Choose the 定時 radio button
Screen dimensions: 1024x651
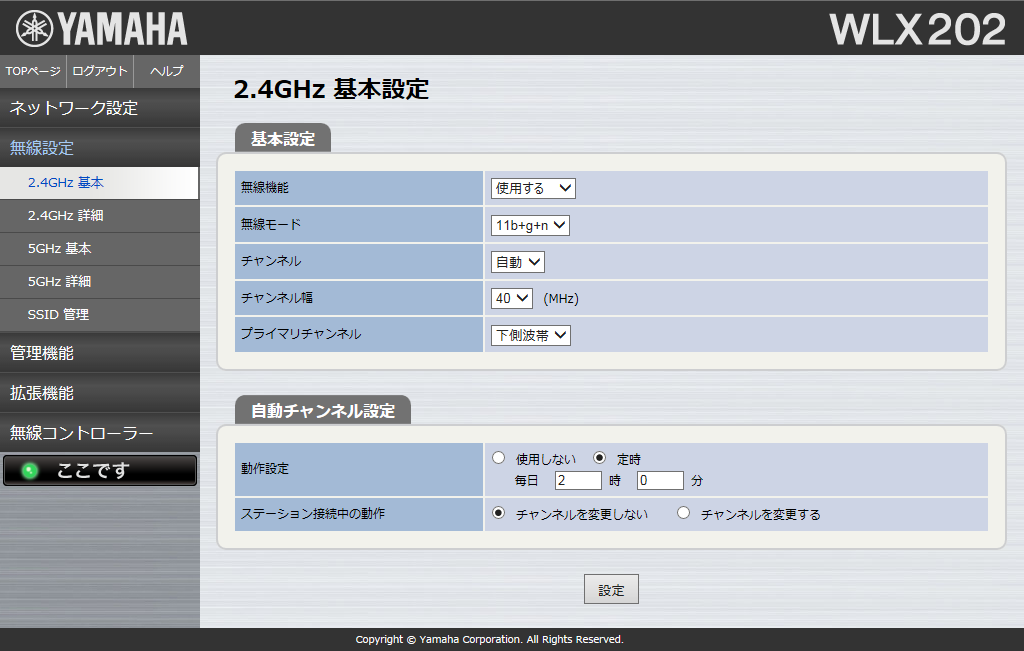pos(600,458)
